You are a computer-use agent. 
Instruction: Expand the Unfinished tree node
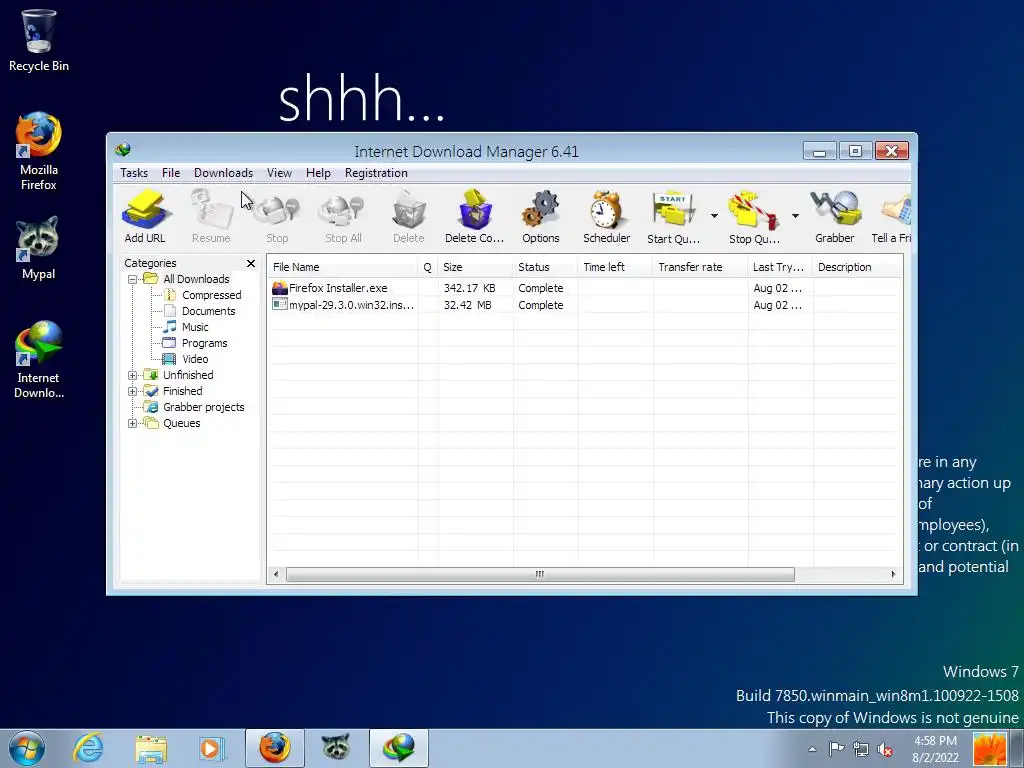pos(133,376)
